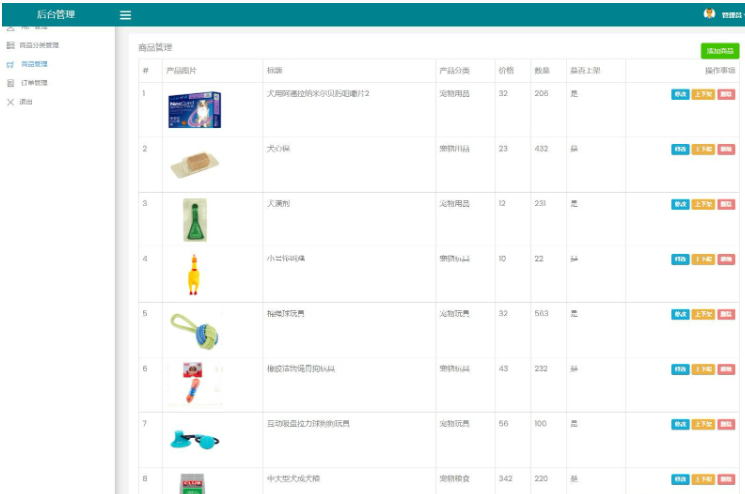Screen dimensions: 745x494
Task: Click the red 删除 button in row 3
Action: [726, 204]
